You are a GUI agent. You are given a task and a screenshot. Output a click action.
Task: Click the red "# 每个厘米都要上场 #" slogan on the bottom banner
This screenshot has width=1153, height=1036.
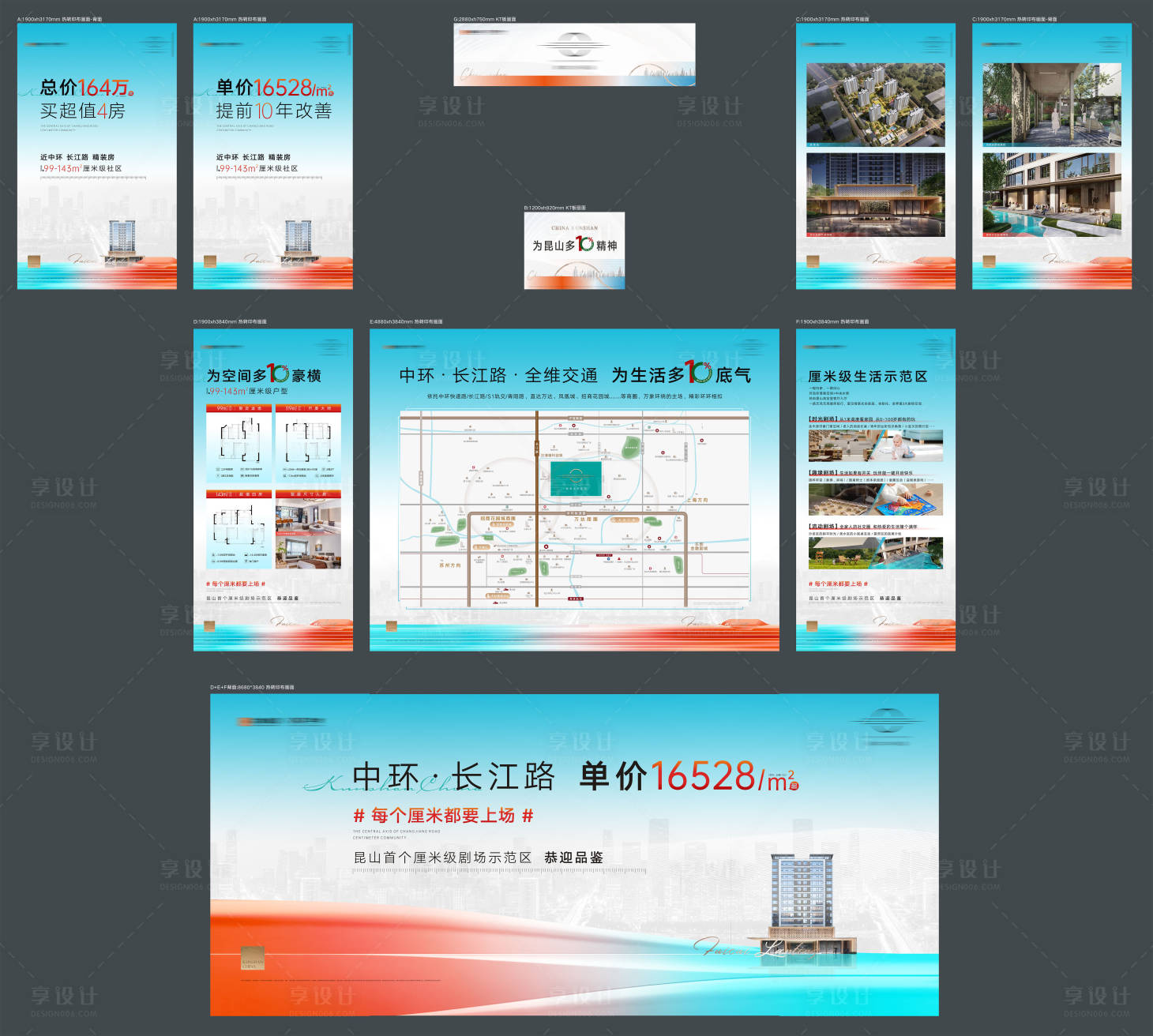[x=443, y=816]
